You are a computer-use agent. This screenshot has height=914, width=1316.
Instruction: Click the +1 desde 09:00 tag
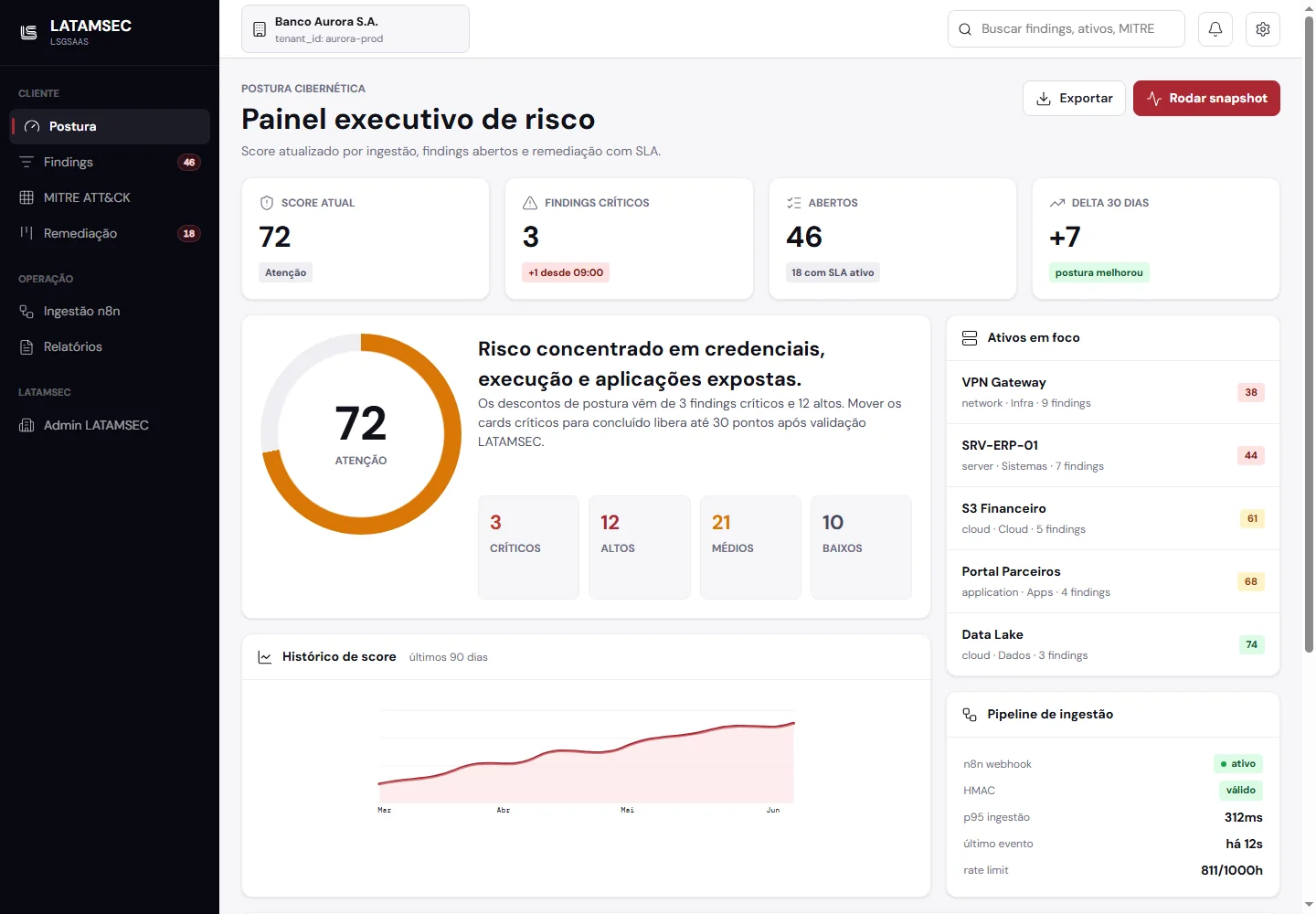566,272
